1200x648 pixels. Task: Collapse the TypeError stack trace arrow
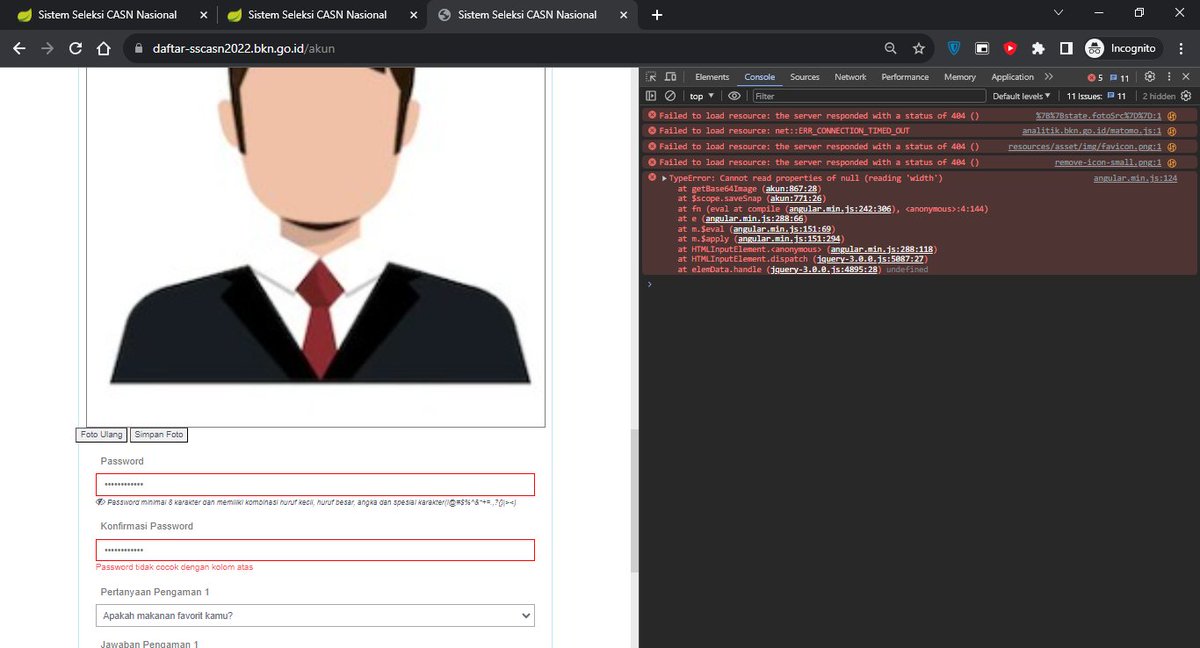click(665, 178)
